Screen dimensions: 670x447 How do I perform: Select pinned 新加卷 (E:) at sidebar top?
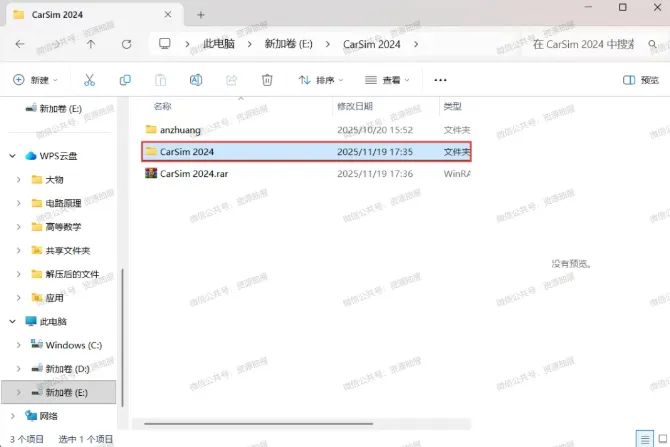point(53,109)
